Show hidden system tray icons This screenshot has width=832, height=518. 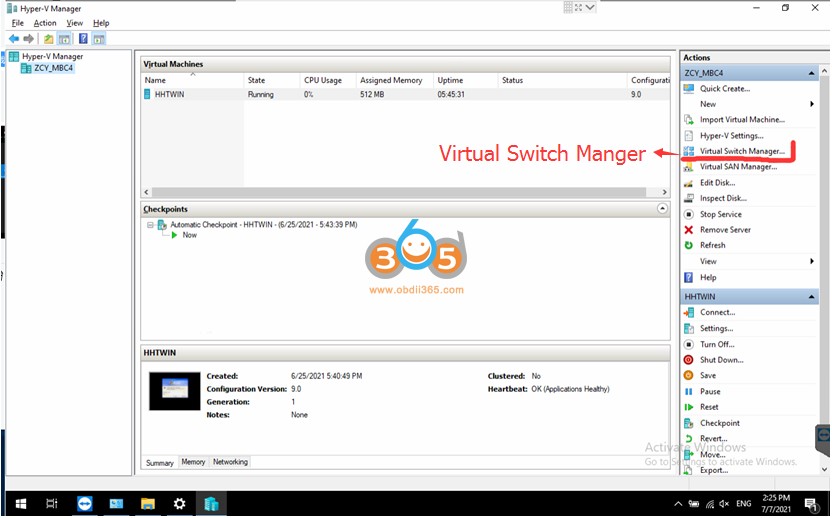(x=678, y=504)
